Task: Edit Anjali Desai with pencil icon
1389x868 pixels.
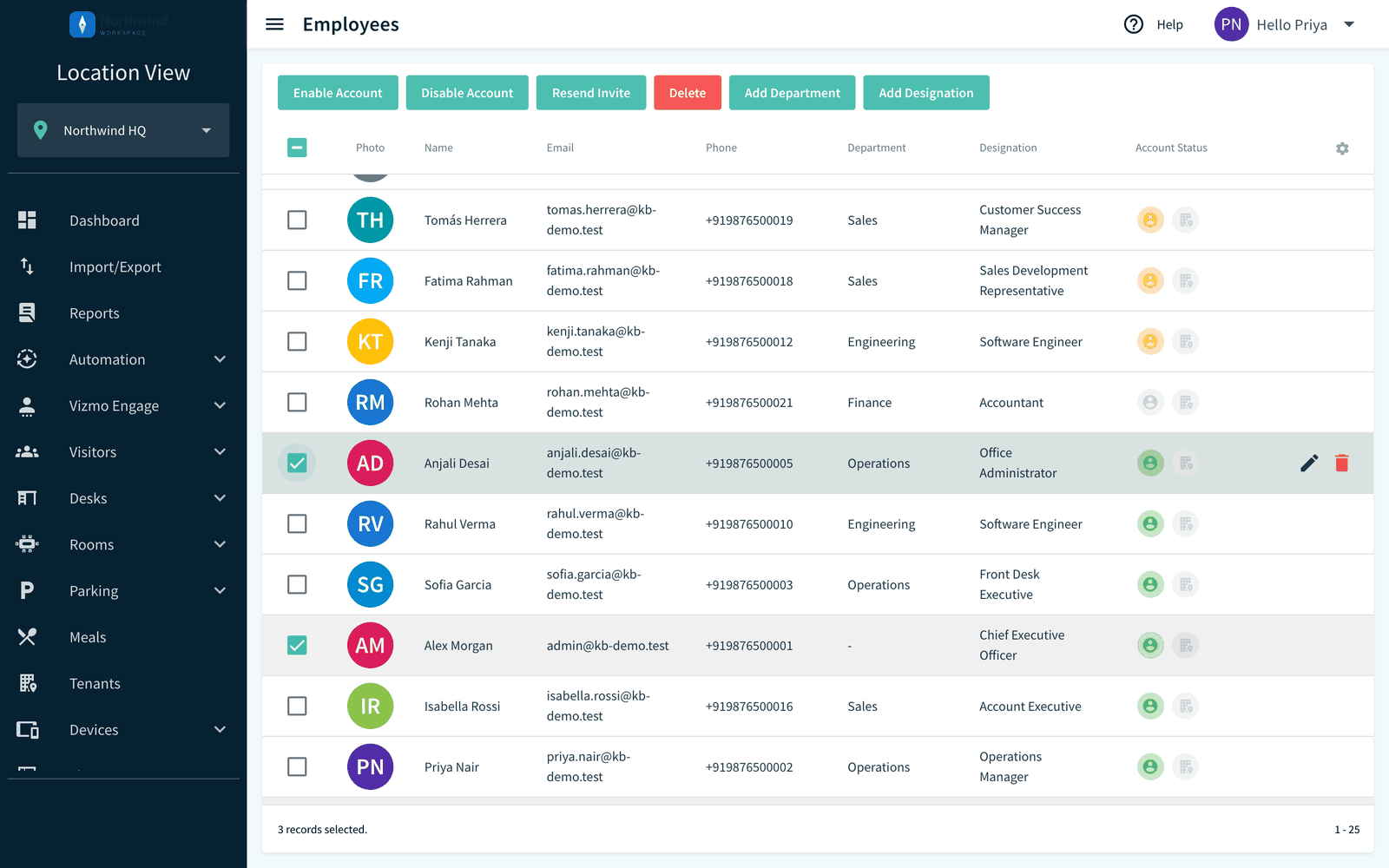Action: click(x=1309, y=464)
